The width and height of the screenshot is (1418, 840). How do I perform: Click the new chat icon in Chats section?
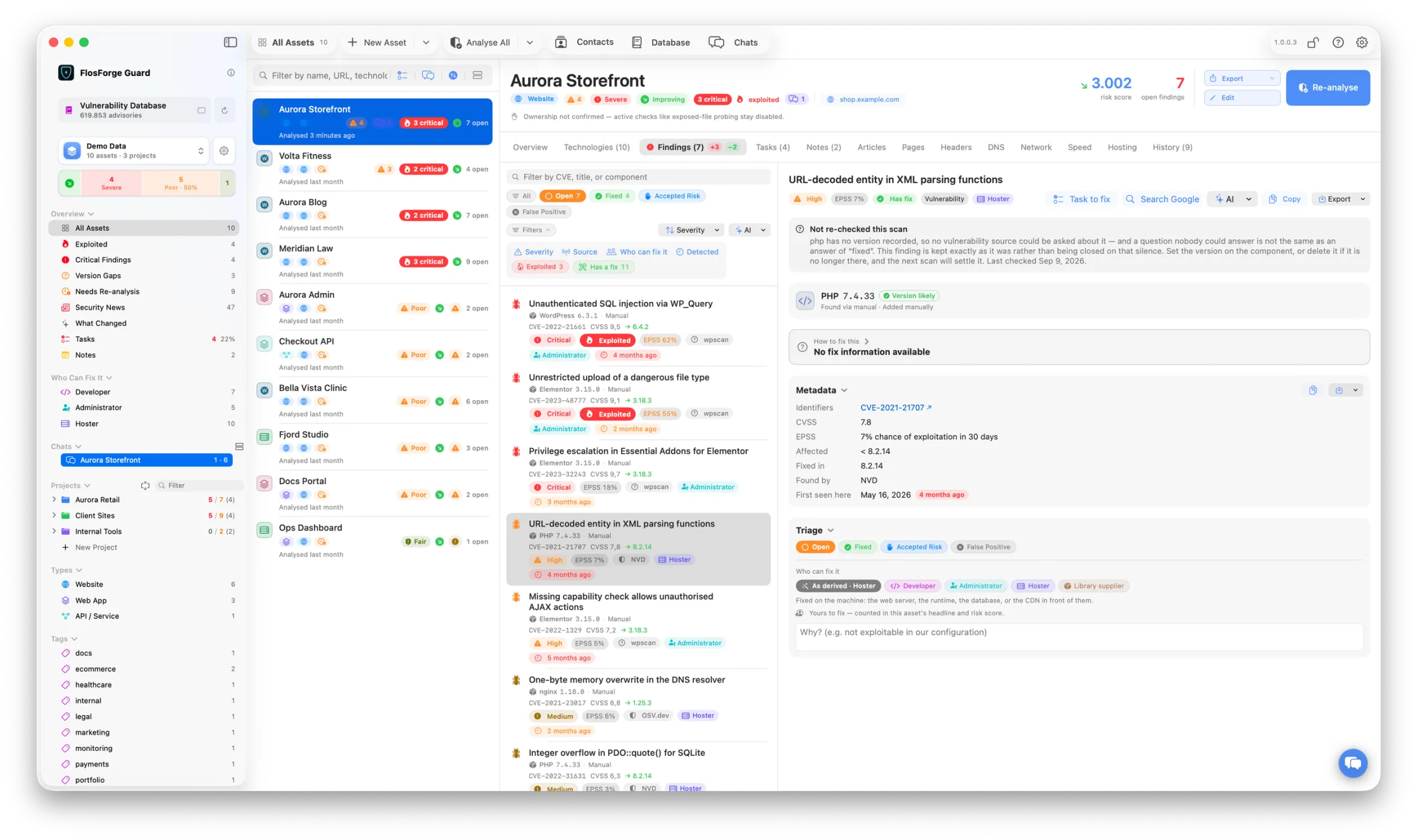(239, 447)
